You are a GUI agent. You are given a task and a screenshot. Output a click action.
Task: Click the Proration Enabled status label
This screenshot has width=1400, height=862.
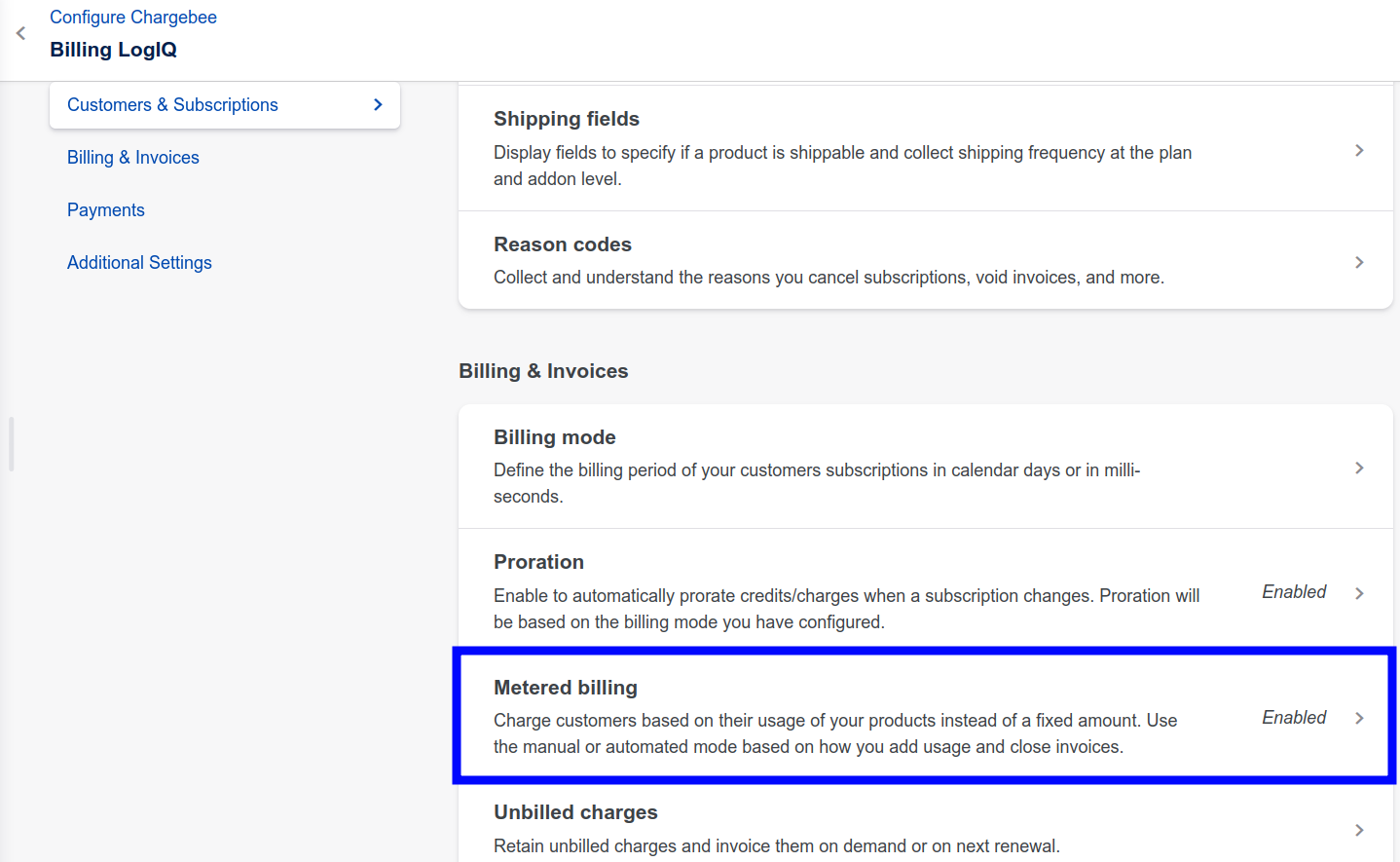tap(1294, 592)
